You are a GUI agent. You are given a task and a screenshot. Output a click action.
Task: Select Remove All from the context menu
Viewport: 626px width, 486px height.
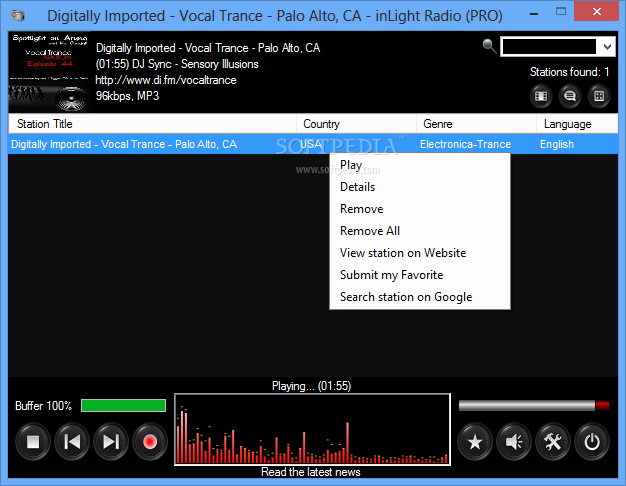(420, 231)
